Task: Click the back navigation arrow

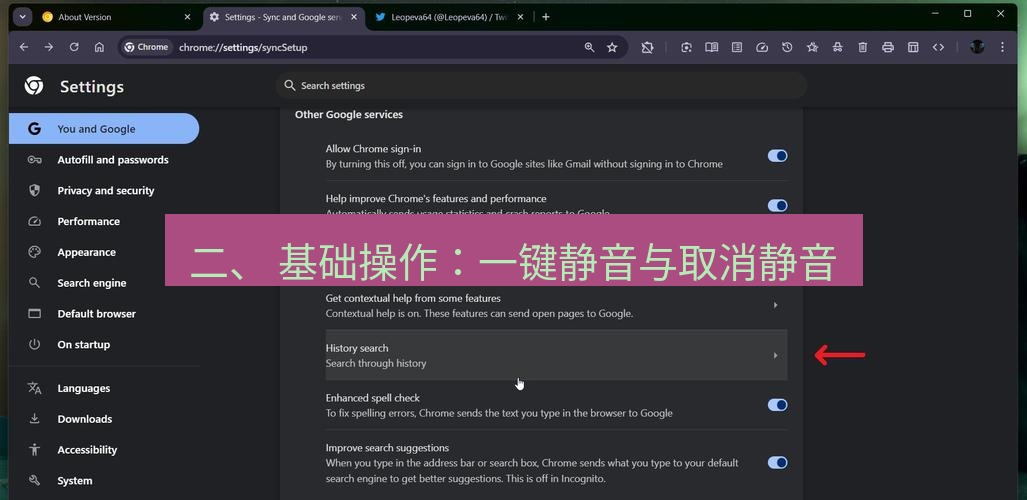Action: [24, 47]
